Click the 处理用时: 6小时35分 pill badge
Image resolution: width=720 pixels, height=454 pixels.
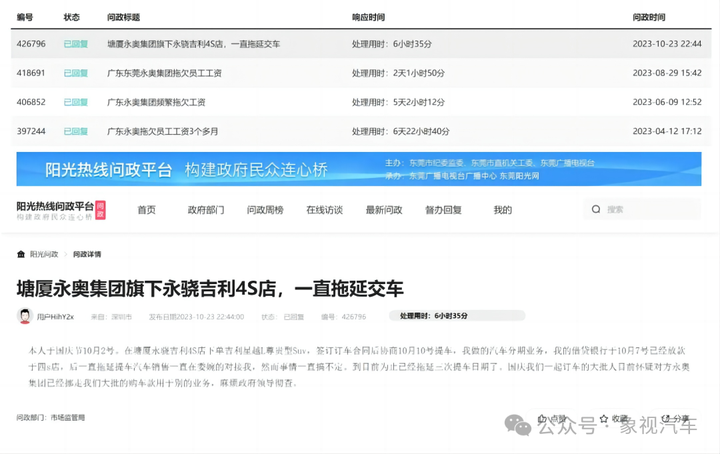[x=457, y=316]
